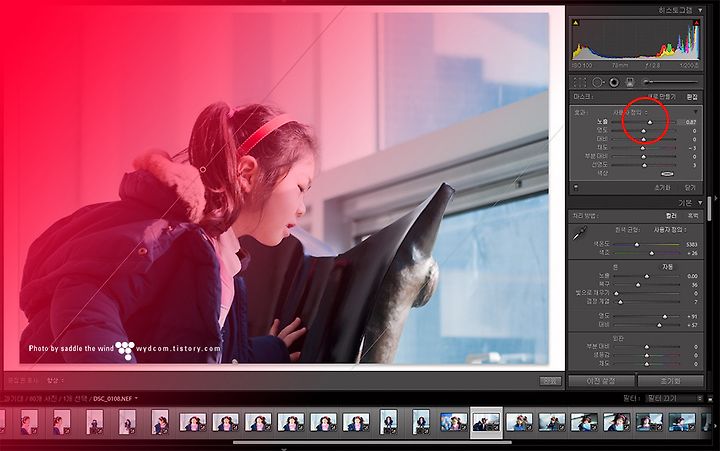The height and width of the screenshot is (451, 720).
Task: Select thumbnail immediately left of highlighted one
Action: 453,422
